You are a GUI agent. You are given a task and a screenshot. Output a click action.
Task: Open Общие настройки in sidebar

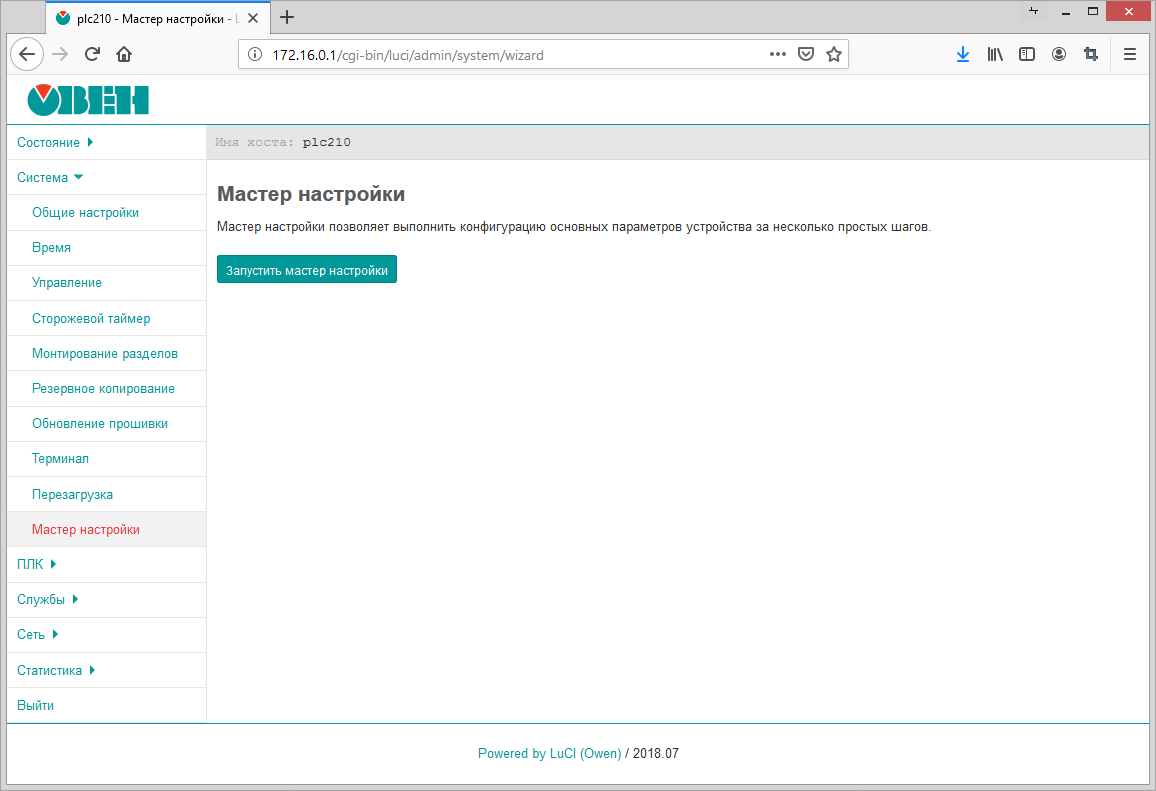[85, 213]
